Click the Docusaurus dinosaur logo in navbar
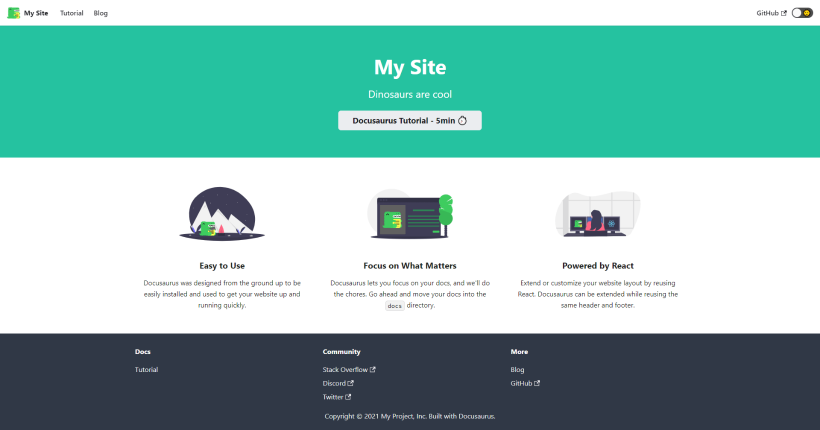820x430 pixels. coord(13,13)
